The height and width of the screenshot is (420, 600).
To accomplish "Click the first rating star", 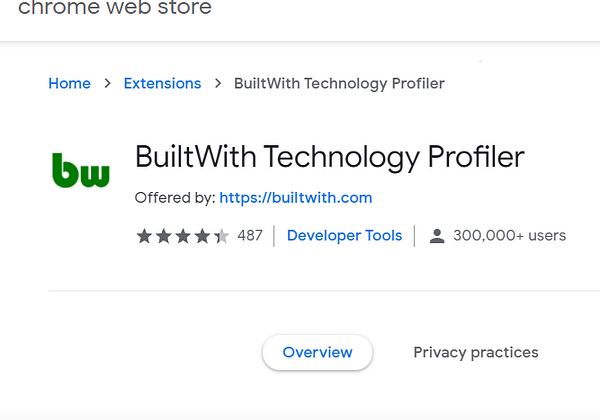I will pos(144,236).
